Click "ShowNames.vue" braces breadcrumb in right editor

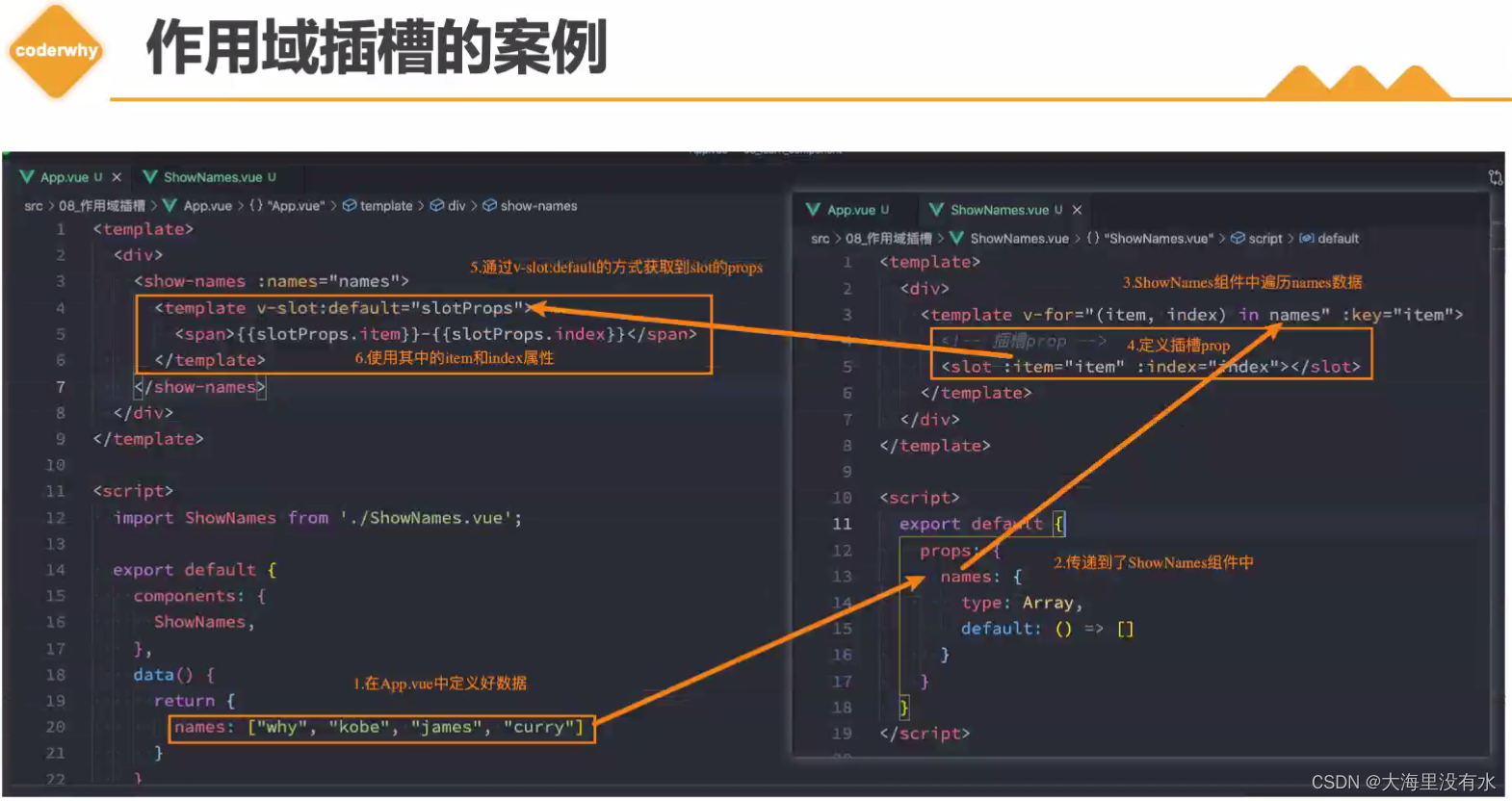click(x=1150, y=239)
